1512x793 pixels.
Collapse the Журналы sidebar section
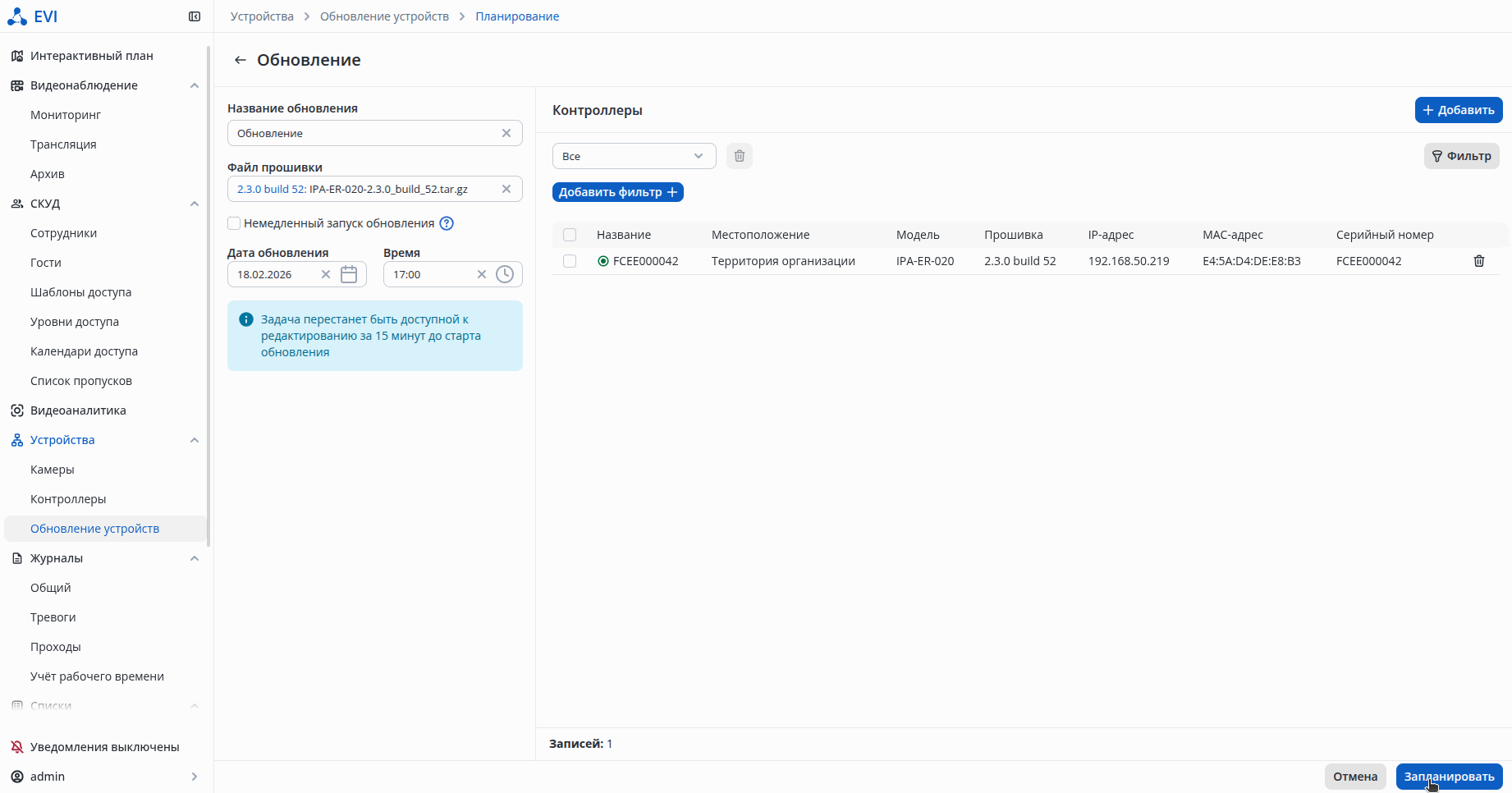click(195, 558)
